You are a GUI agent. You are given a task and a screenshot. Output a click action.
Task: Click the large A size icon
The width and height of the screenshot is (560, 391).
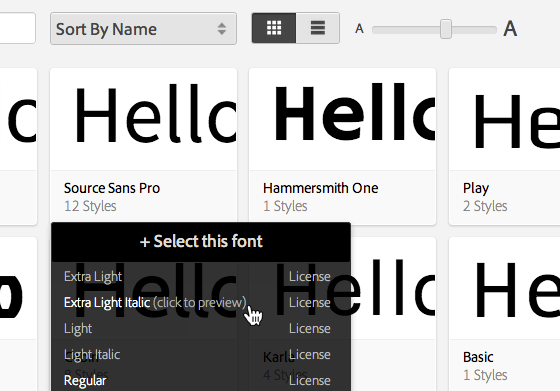pyautogui.click(x=510, y=29)
